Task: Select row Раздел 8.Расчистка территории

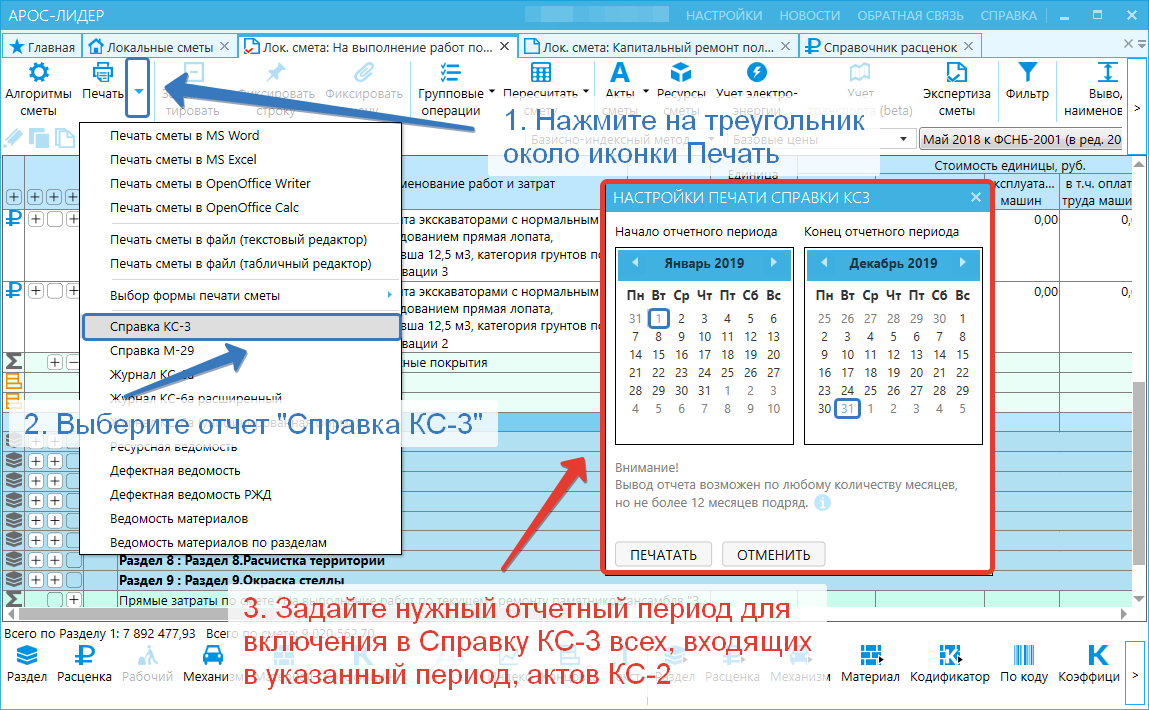Action: (x=251, y=561)
